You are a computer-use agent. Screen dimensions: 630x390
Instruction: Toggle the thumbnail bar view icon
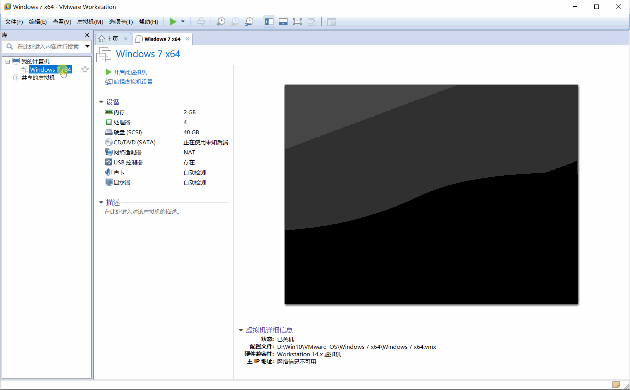[x=283, y=22]
